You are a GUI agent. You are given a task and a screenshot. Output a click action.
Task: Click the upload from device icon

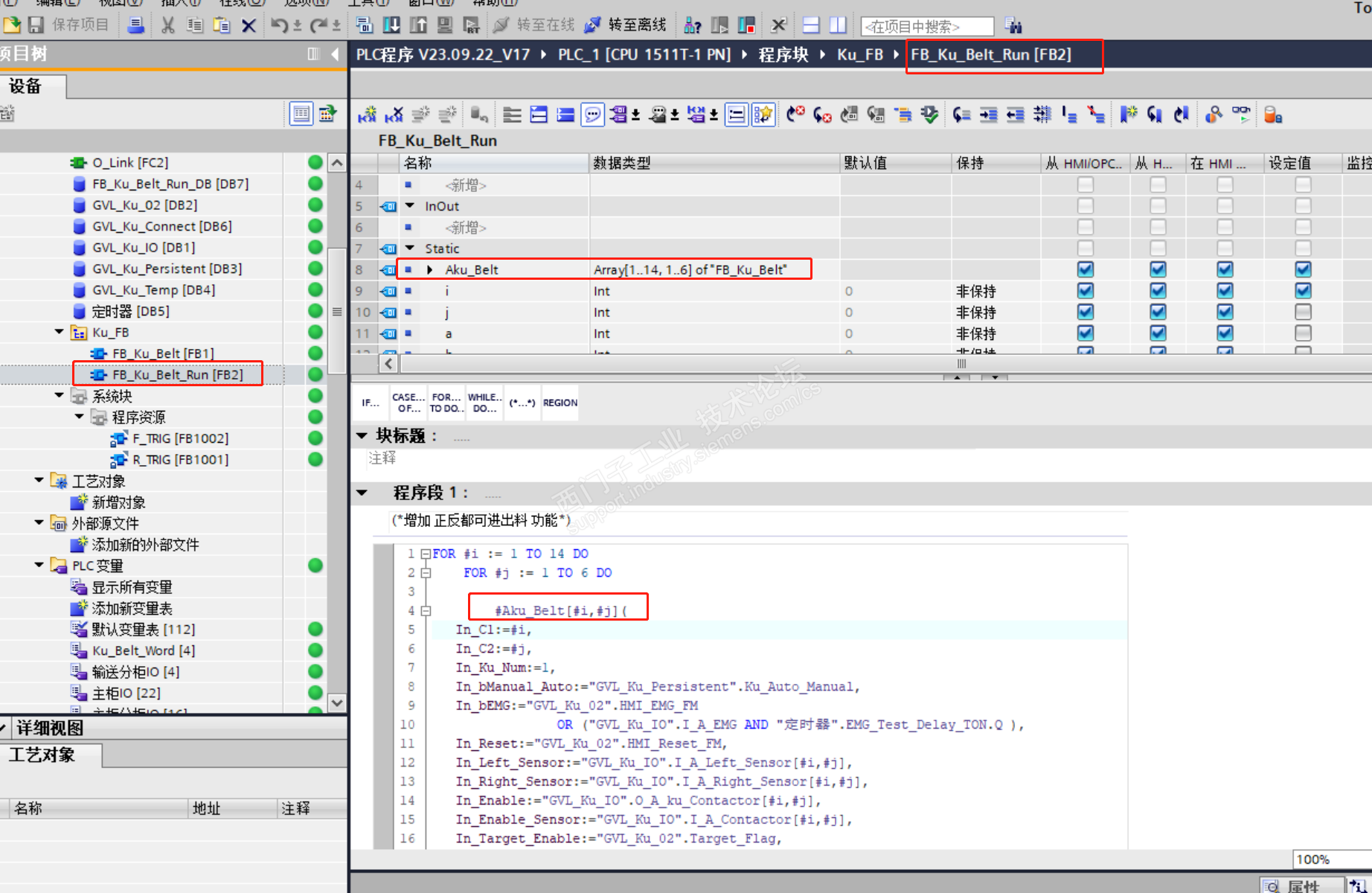(418, 25)
